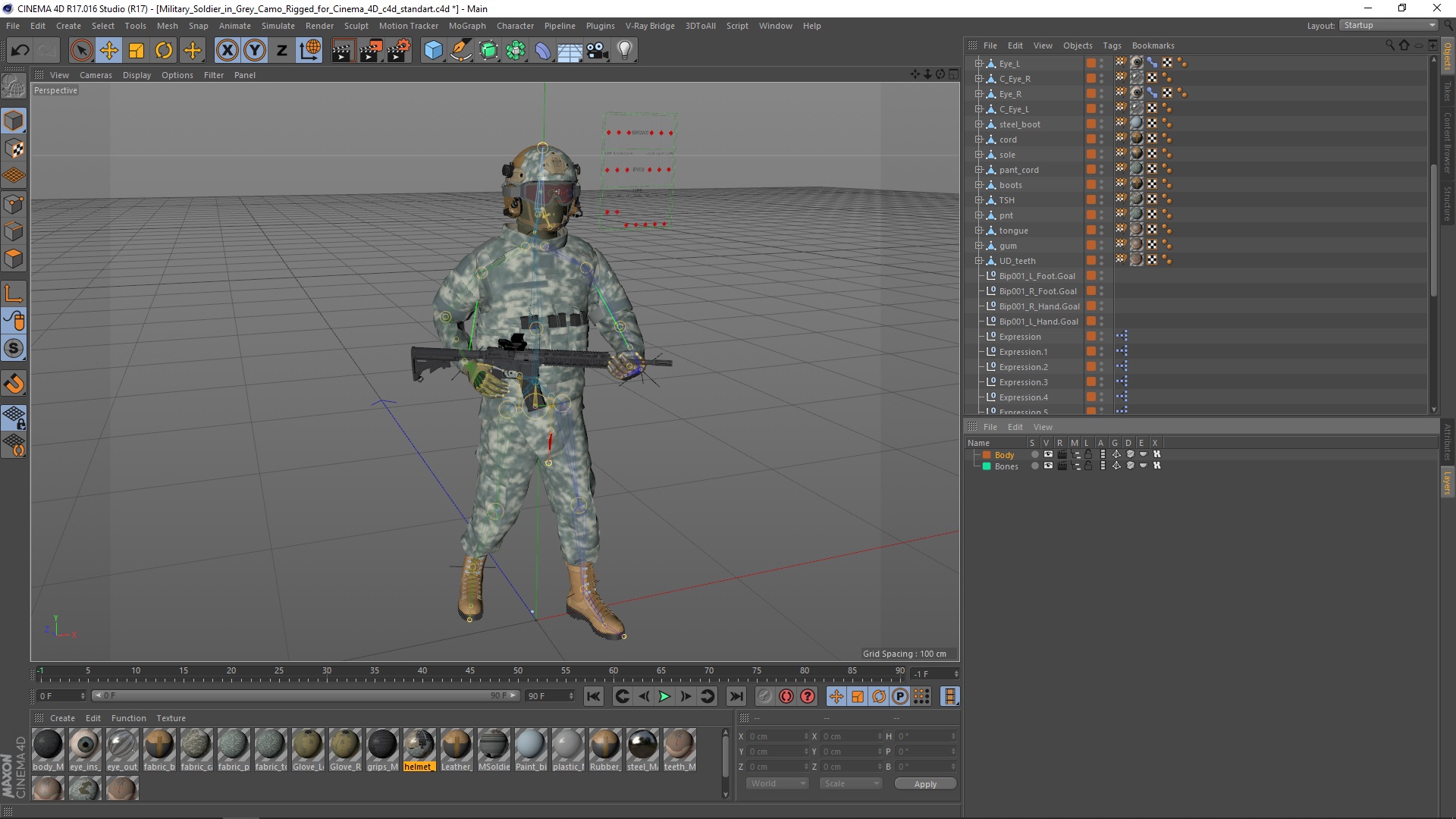Toggle Autokeying red button
This screenshot has width=1456, height=819.
point(786,696)
